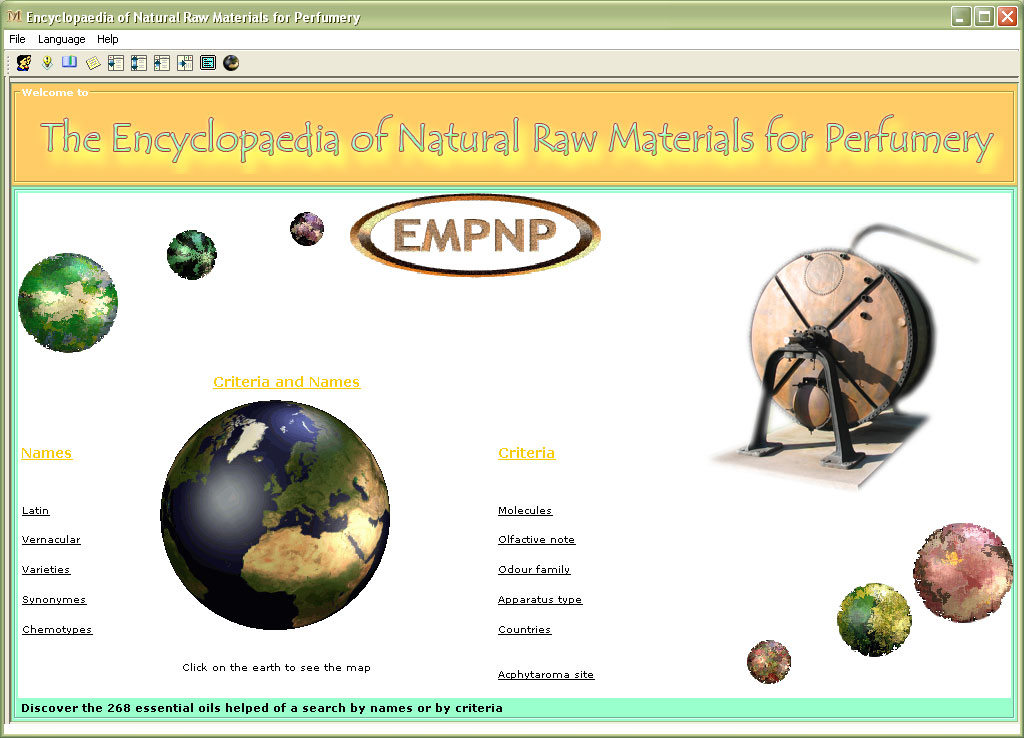Search by Latin names link
This screenshot has height=738, width=1024.
(x=35, y=511)
